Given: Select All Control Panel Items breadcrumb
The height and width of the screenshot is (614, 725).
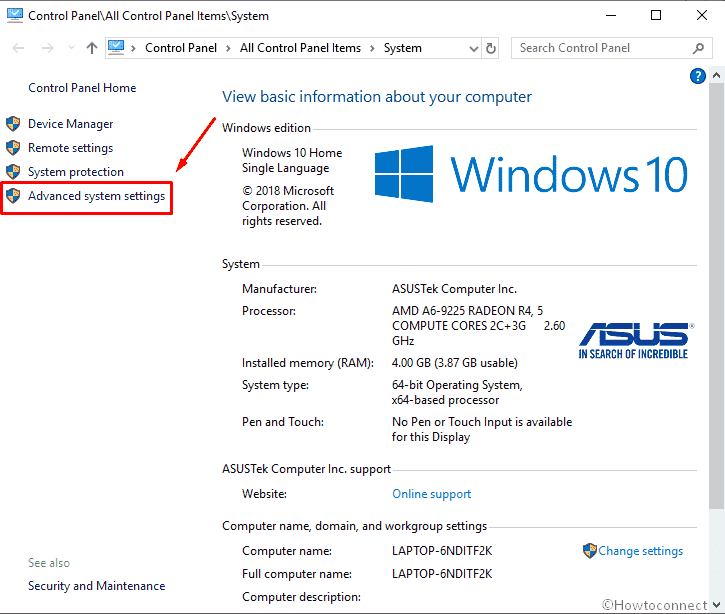Looking at the screenshot, I should 300,48.
